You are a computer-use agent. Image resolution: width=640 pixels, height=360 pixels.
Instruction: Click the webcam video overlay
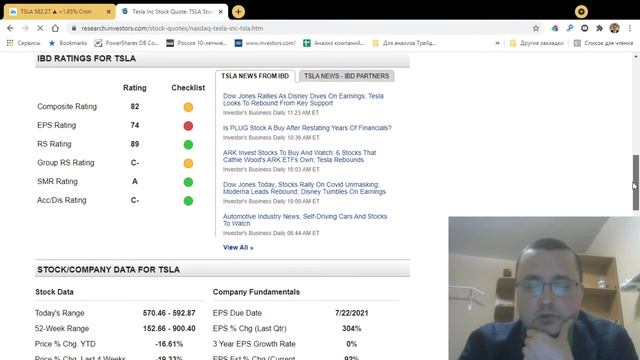coord(544,288)
